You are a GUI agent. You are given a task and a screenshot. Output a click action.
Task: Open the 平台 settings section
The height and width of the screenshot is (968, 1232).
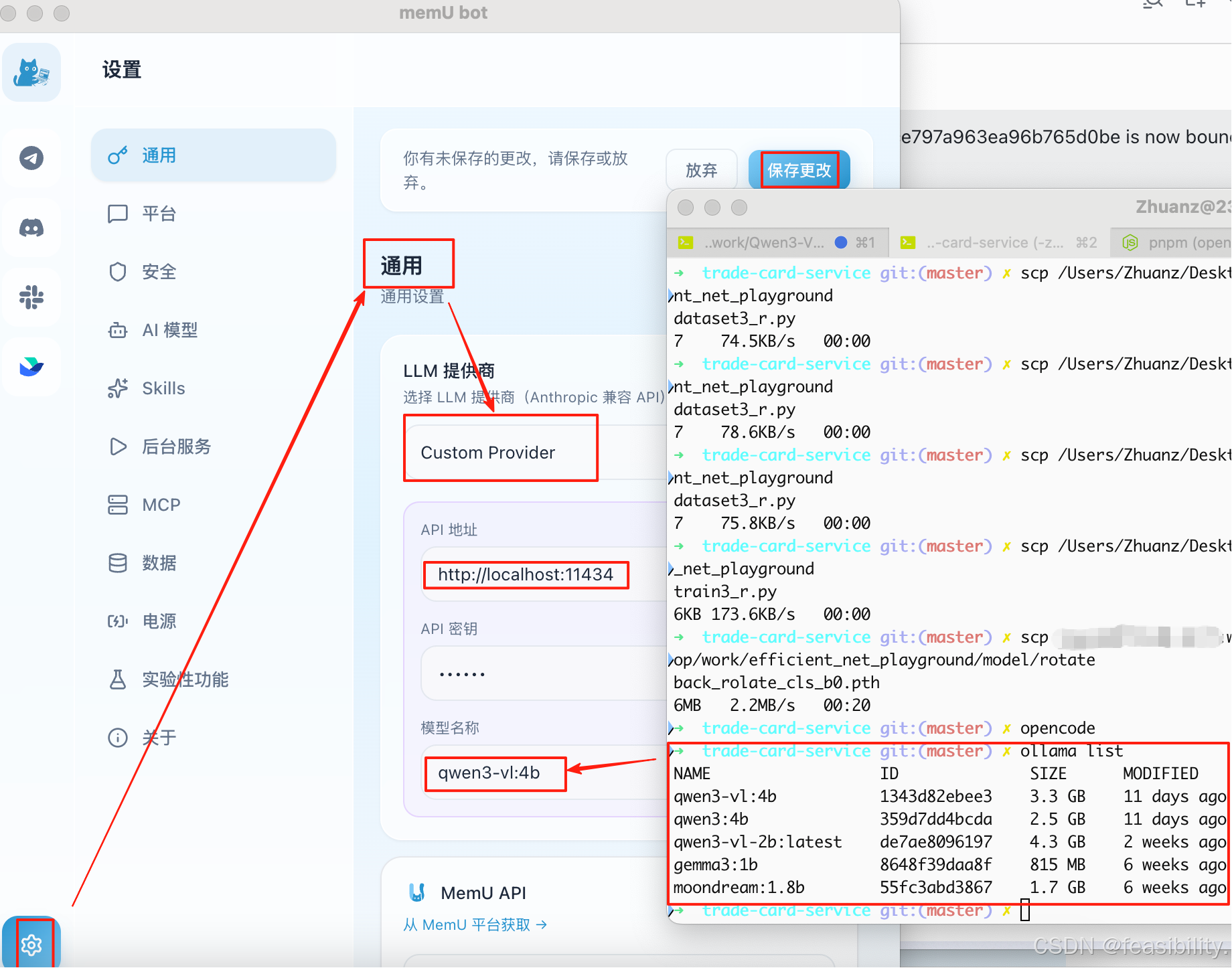tap(214, 214)
